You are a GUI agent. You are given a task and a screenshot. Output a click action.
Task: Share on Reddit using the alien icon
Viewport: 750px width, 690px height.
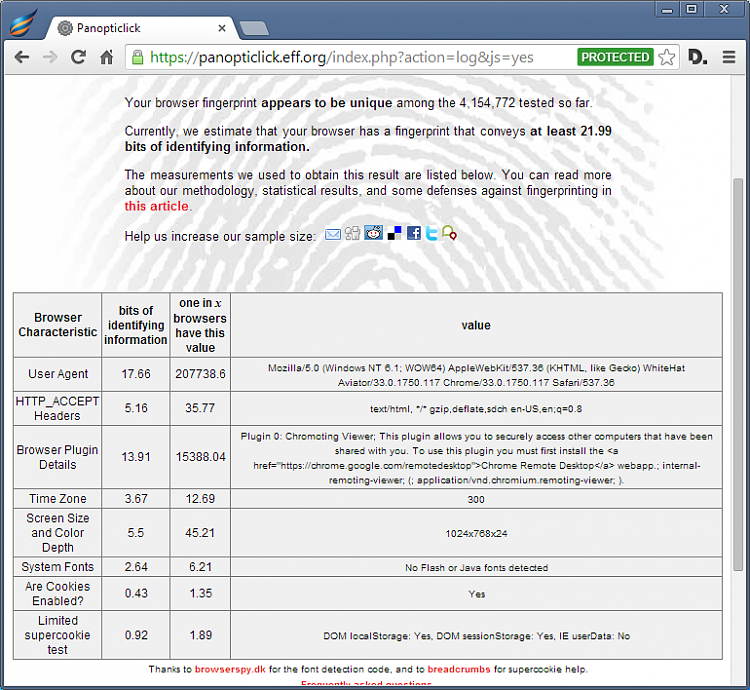[373, 233]
